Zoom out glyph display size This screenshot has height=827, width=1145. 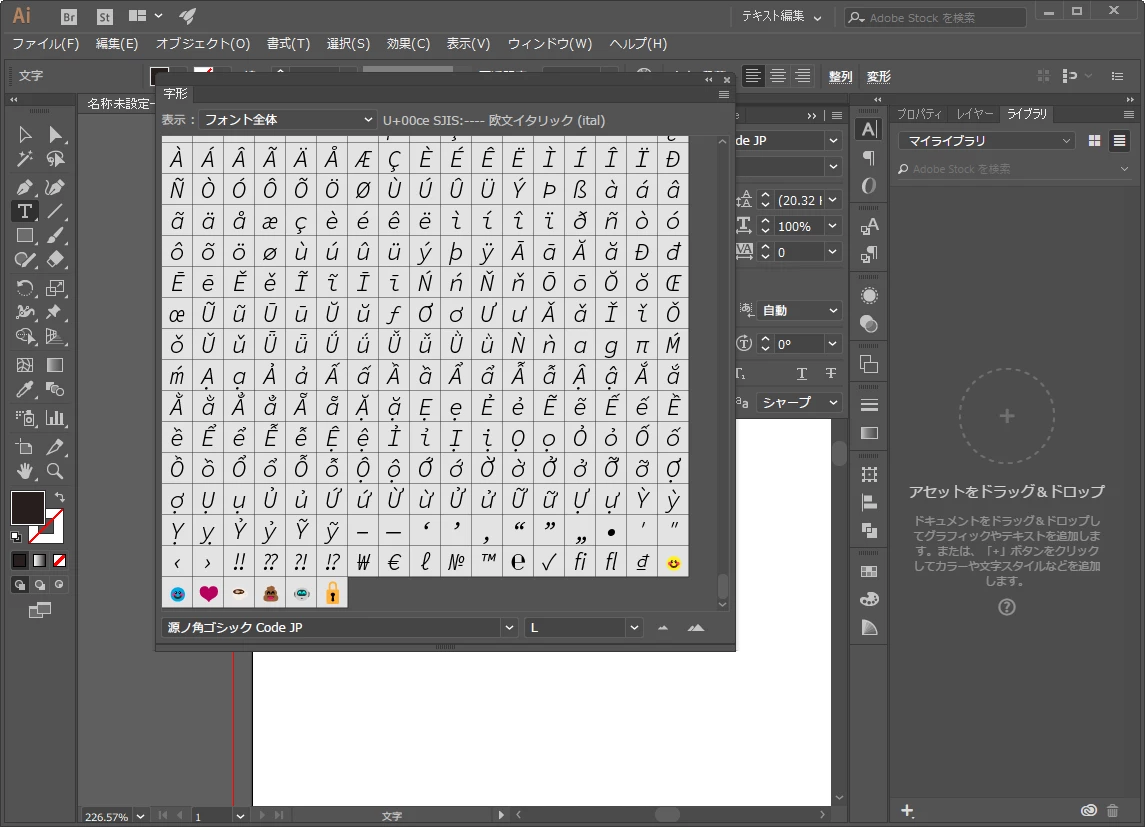pos(662,628)
